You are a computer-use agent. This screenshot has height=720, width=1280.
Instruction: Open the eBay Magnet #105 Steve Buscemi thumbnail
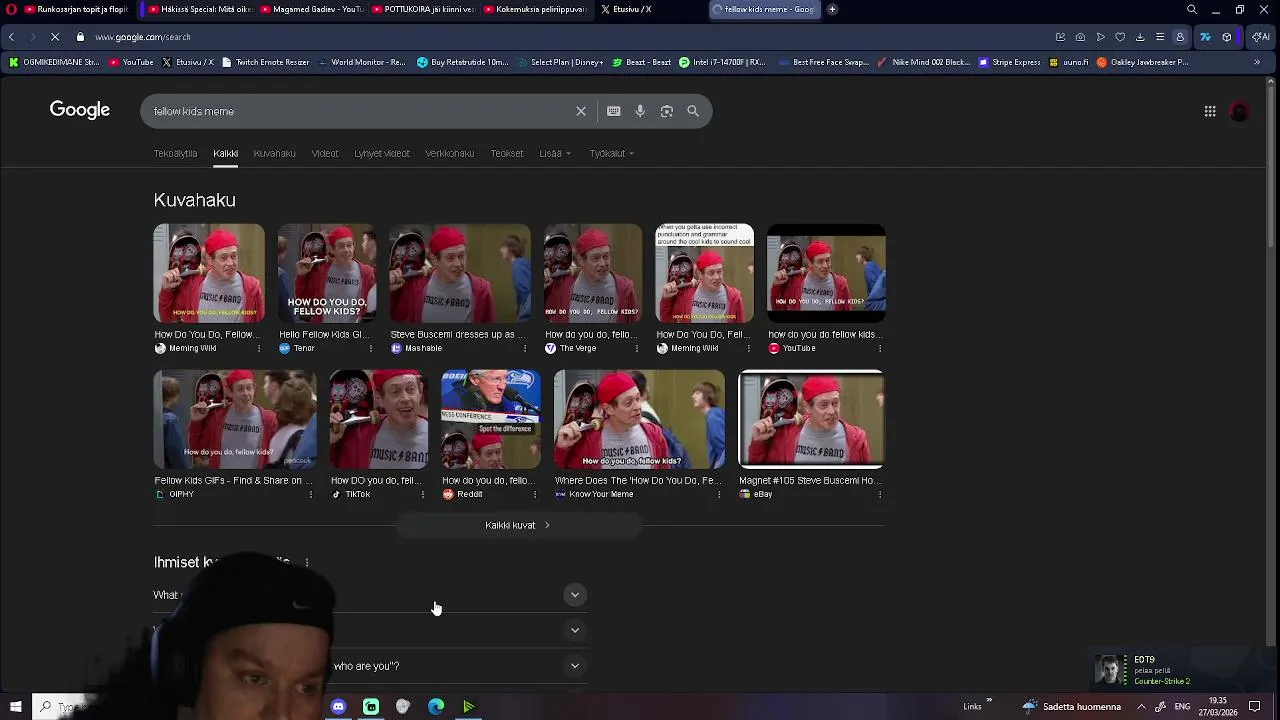tap(811, 419)
